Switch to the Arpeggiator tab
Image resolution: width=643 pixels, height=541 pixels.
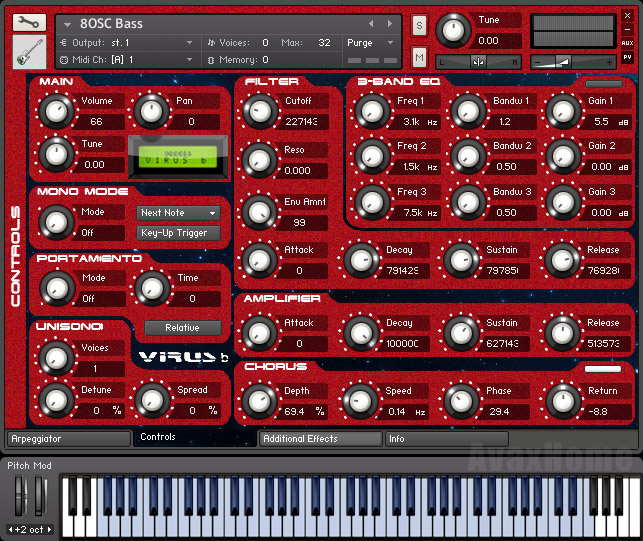68,439
